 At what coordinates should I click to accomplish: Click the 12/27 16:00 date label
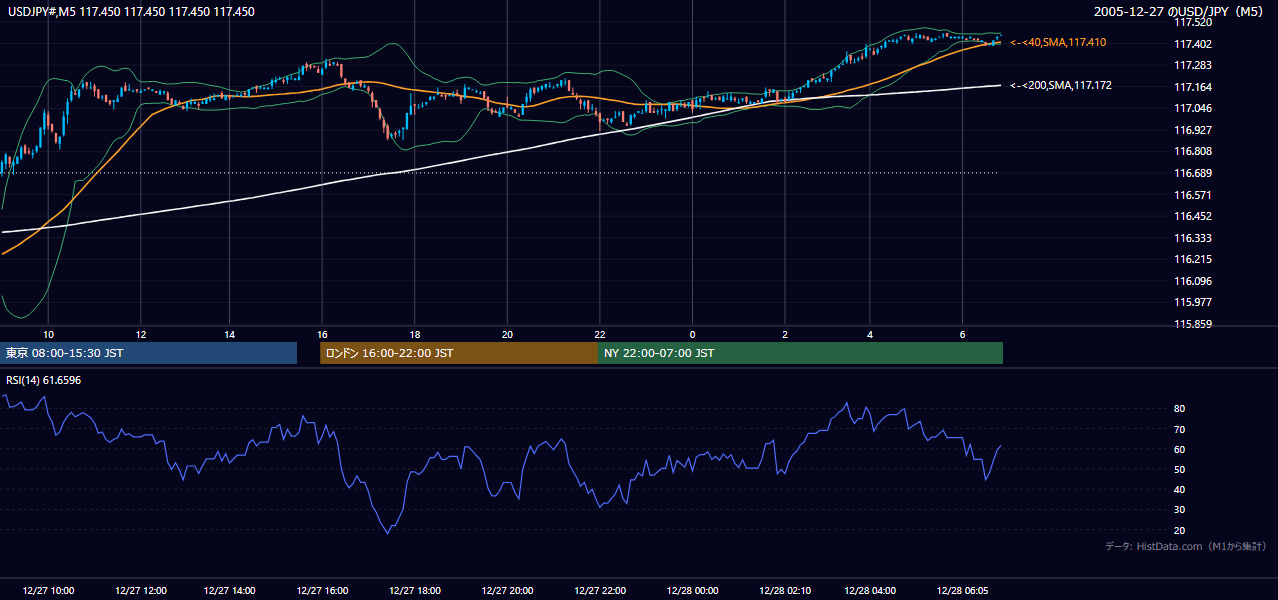(x=322, y=590)
